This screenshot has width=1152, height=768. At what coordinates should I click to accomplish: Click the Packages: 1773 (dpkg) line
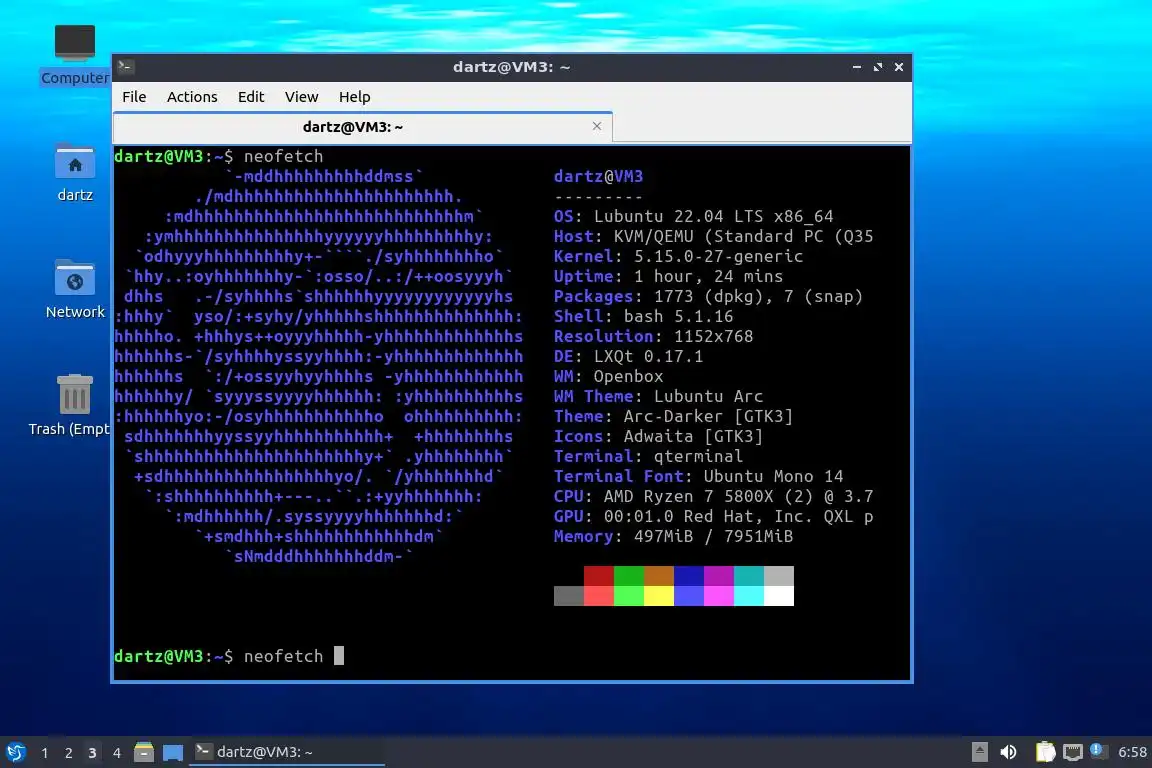(708, 296)
